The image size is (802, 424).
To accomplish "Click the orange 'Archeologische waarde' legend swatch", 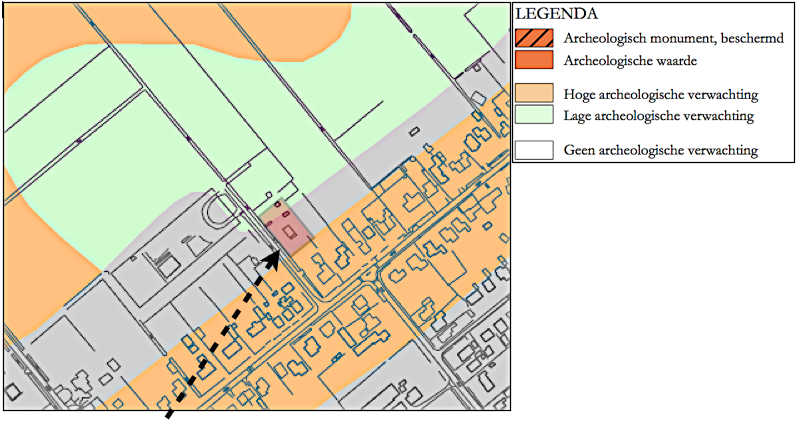I will point(534,60).
